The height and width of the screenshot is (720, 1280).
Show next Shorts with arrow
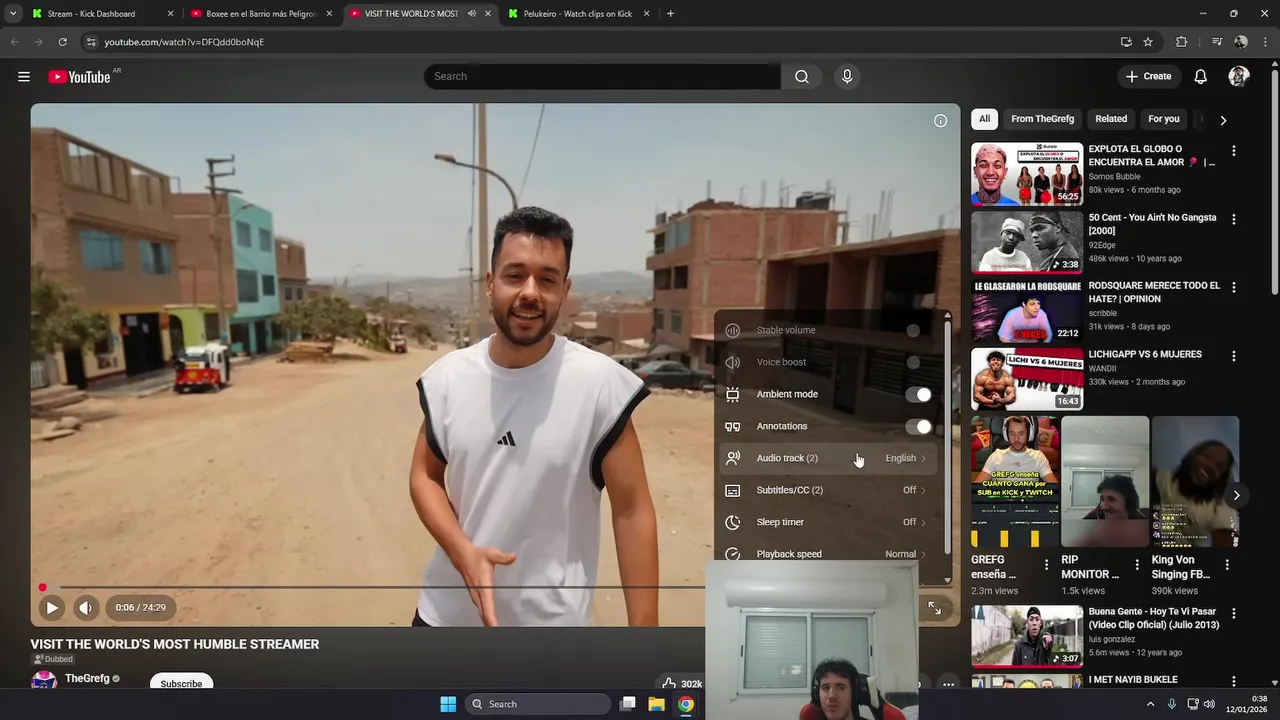tap(1236, 495)
